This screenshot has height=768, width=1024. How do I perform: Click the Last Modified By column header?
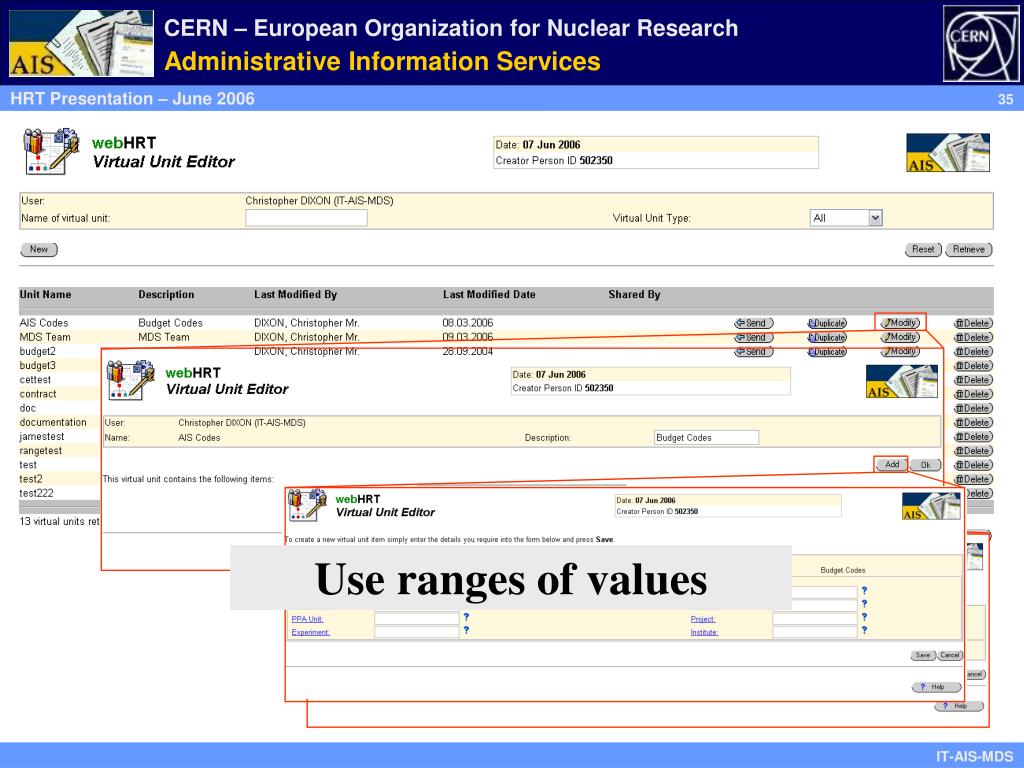(x=295, y=295)
